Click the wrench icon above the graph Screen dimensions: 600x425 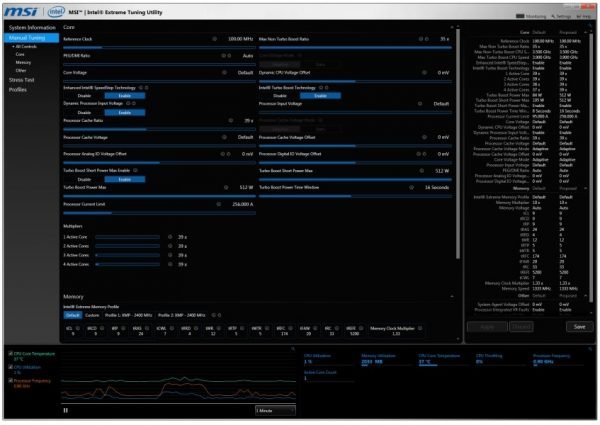click(x=293, y=349)
